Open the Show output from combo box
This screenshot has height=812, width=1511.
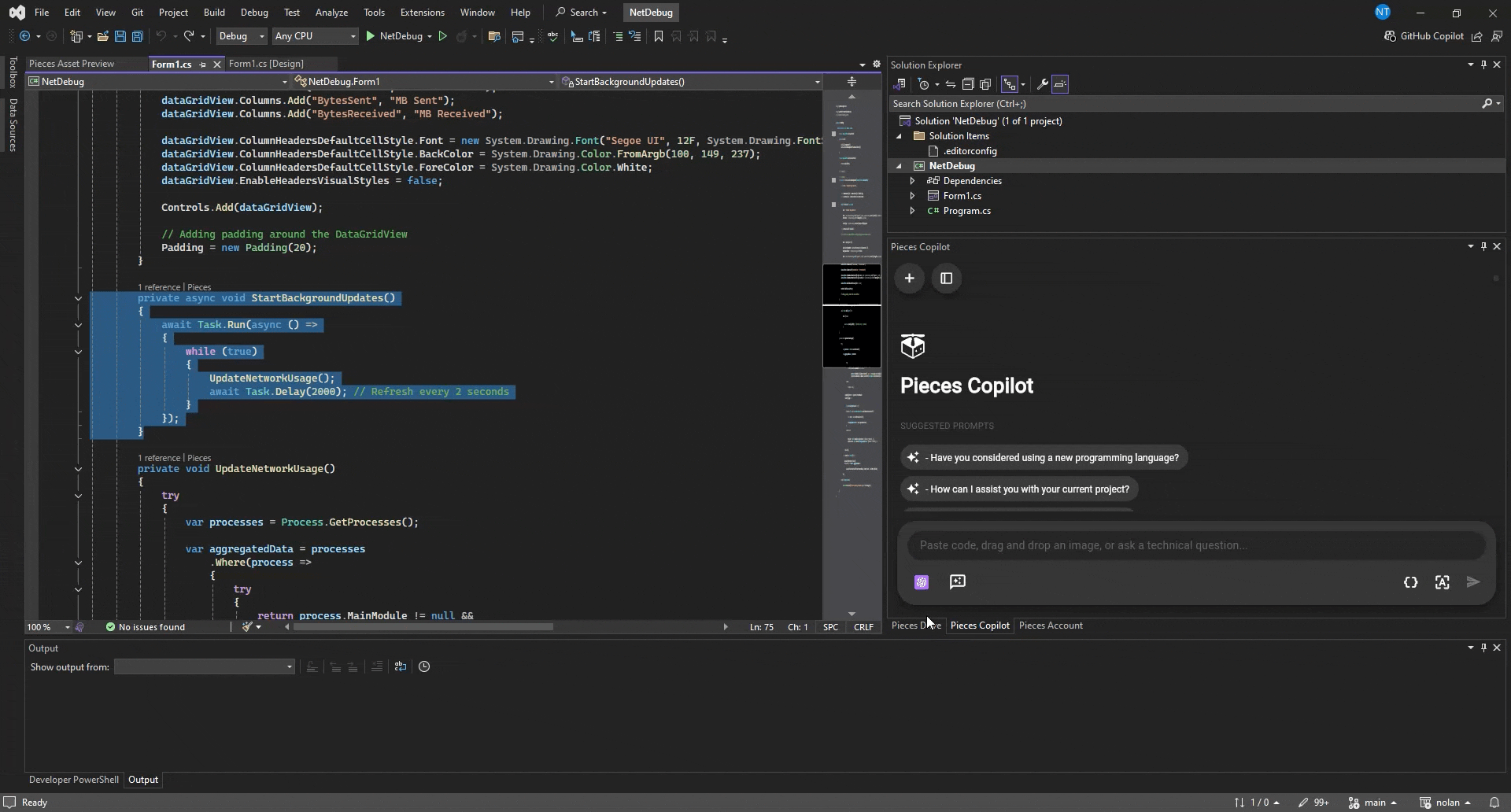205,667
